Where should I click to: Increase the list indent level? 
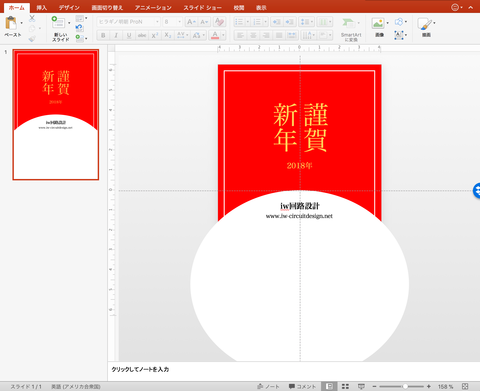pos(289,22)
